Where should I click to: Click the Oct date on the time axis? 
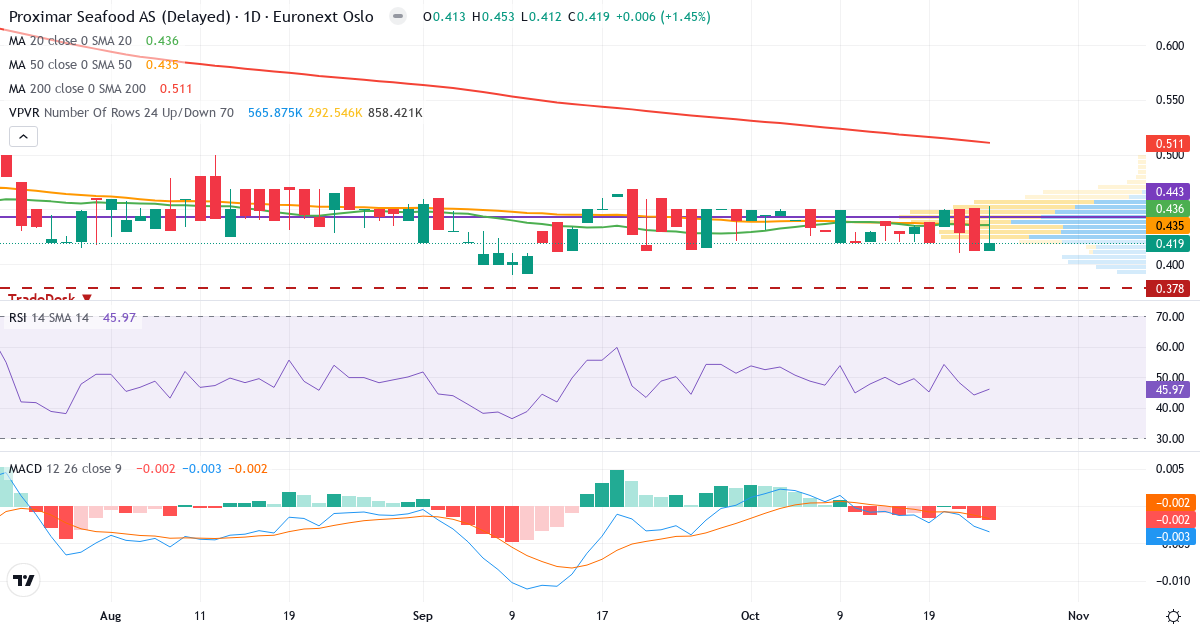click(749, 615)
